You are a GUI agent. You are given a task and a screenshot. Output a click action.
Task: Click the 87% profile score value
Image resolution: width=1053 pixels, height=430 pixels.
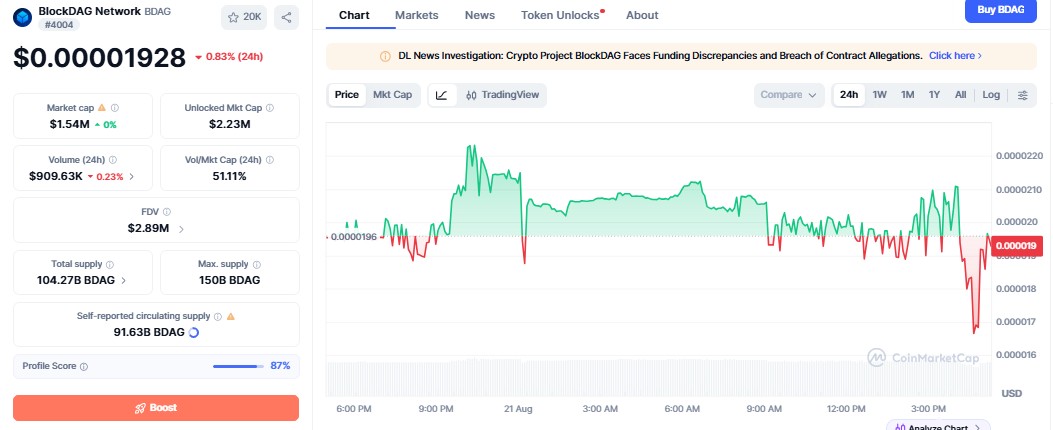pos(280,366)
